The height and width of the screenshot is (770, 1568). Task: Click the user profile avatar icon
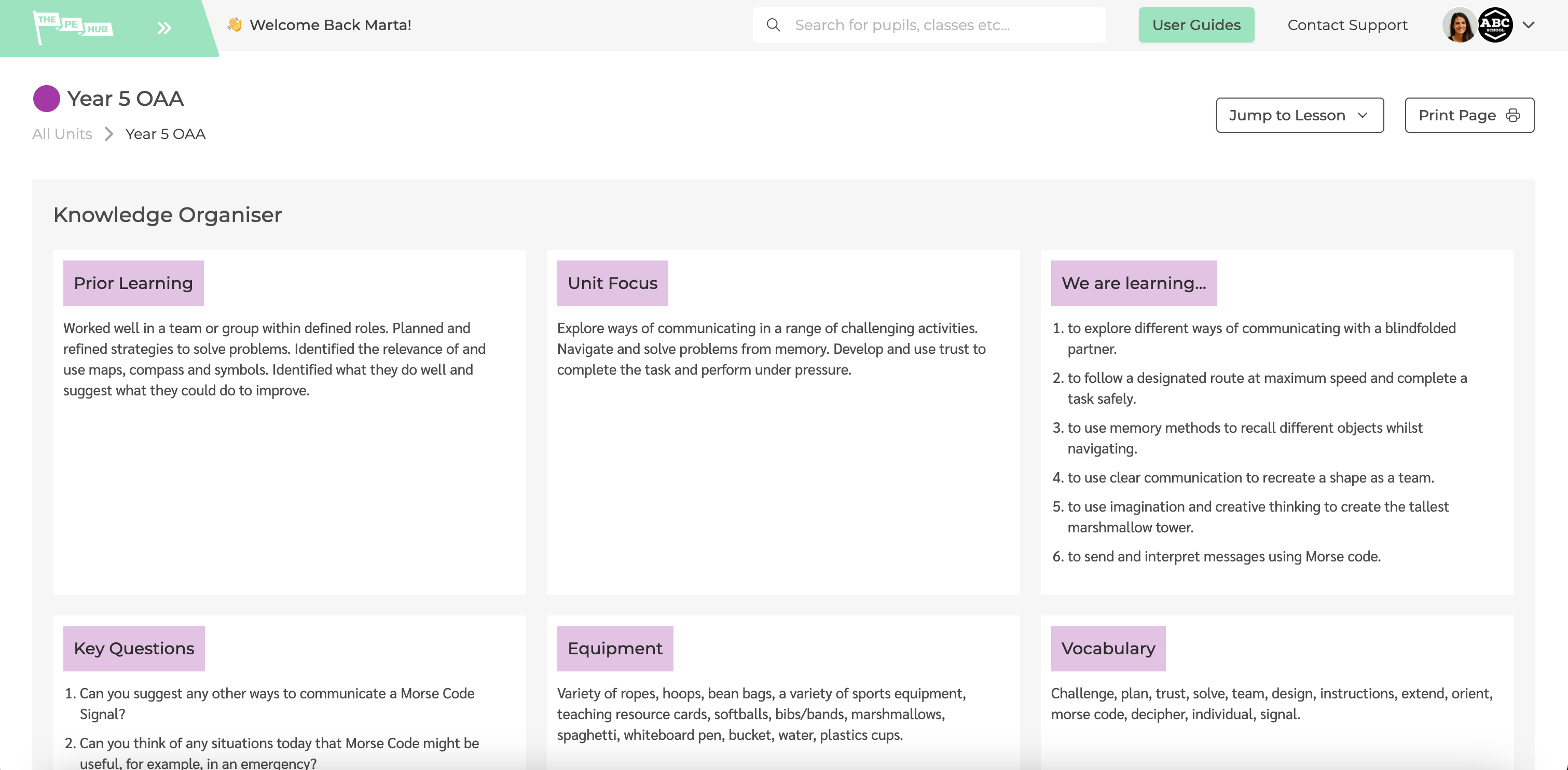[1460, 24]
